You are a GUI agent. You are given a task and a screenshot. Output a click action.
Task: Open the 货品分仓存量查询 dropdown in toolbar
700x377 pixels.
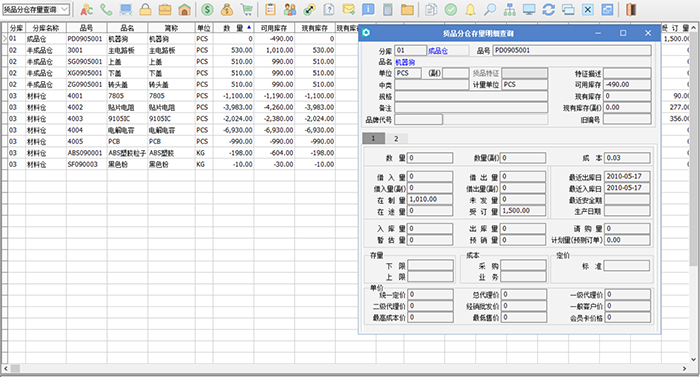tap(36, 9)
